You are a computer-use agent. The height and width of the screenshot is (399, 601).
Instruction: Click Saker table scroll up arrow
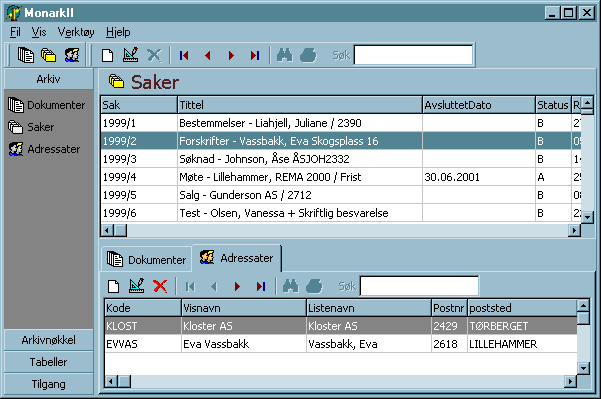coord(587,102)
